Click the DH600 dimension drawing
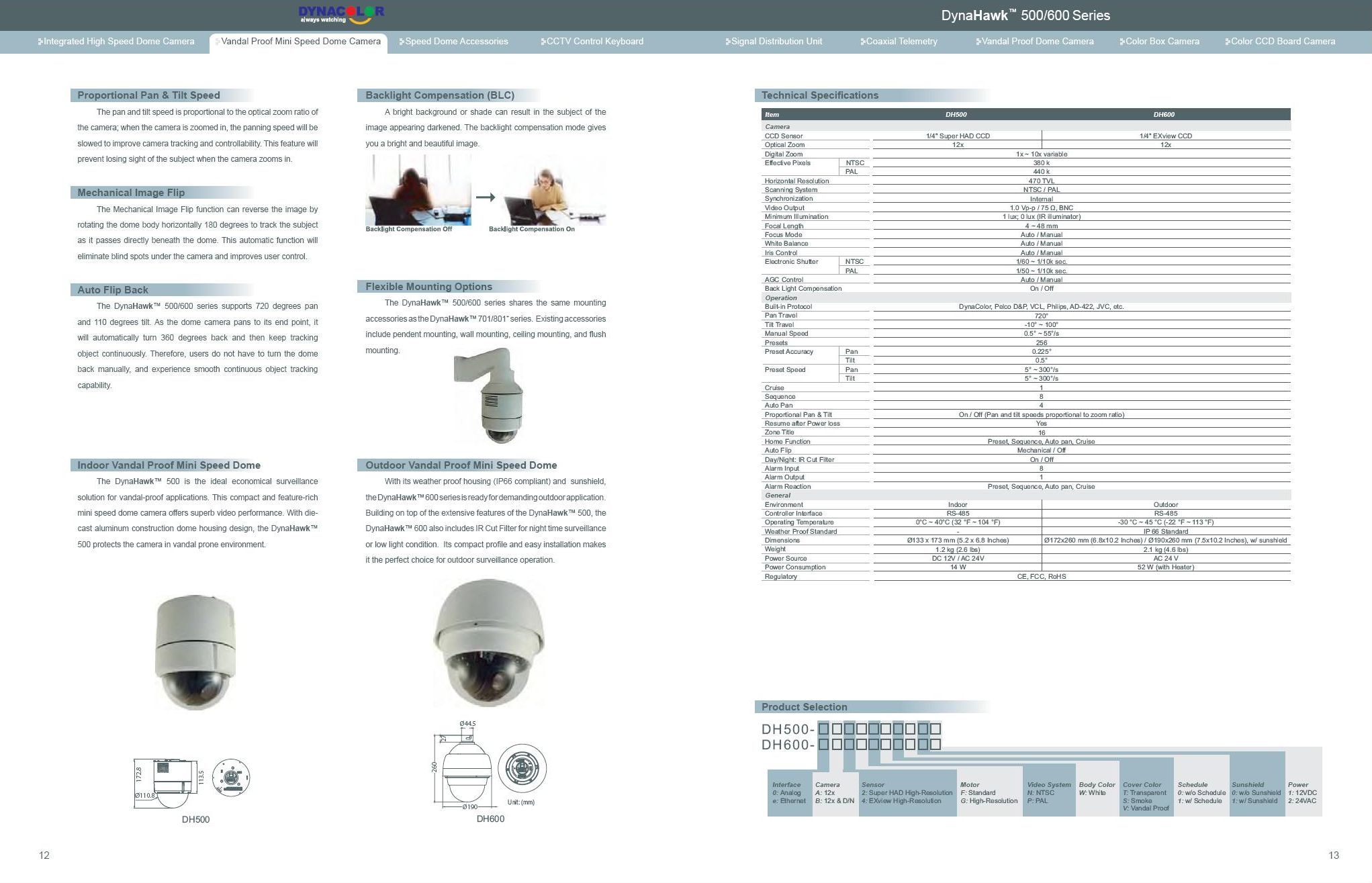This screenshot has height=883, width=1372. click(x=490, y=765)
